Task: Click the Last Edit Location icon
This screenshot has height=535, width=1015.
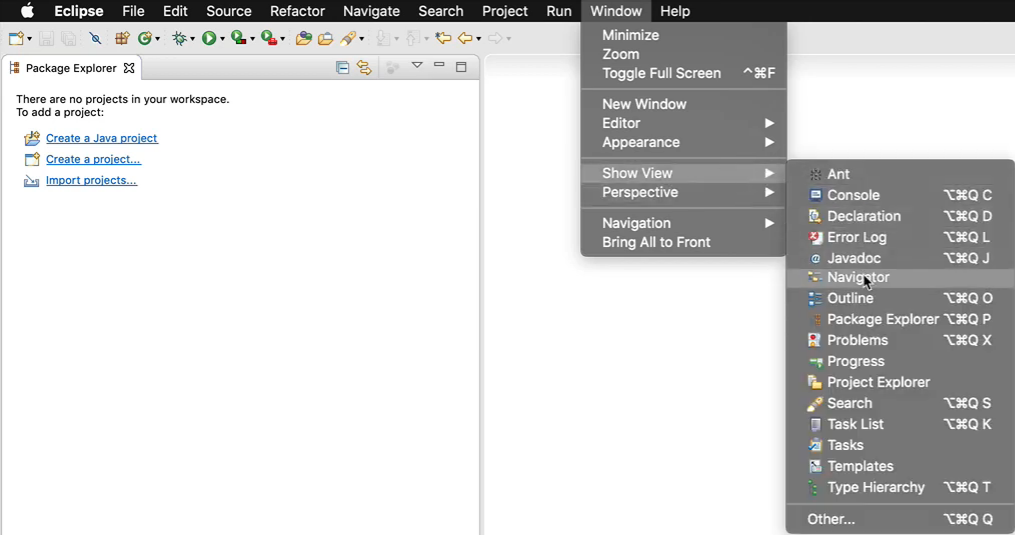Action: click(x=443, y=38)
